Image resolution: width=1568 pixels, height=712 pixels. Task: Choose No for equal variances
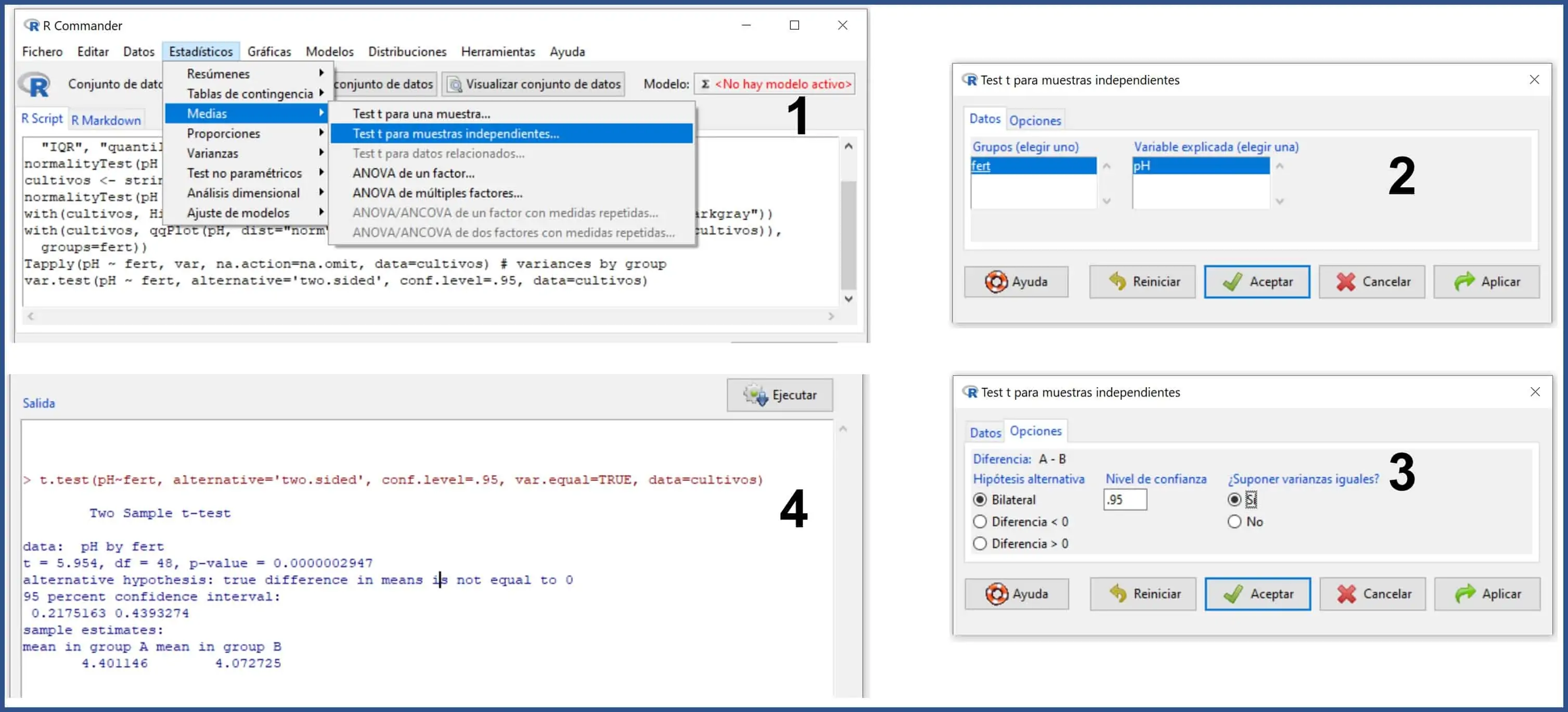click(1234, 522)
